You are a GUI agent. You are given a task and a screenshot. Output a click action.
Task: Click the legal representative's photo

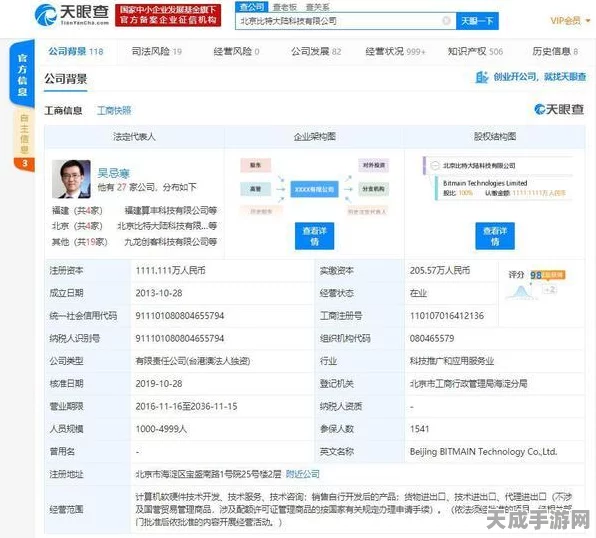71,179
